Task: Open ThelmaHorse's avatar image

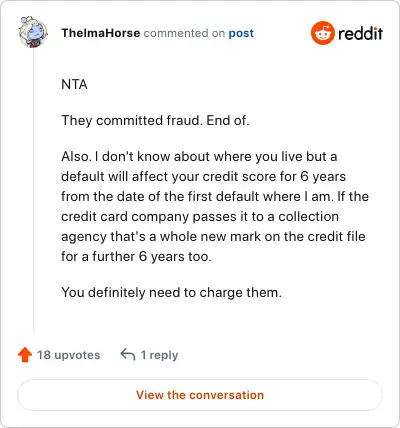Action: pos(33,32)
